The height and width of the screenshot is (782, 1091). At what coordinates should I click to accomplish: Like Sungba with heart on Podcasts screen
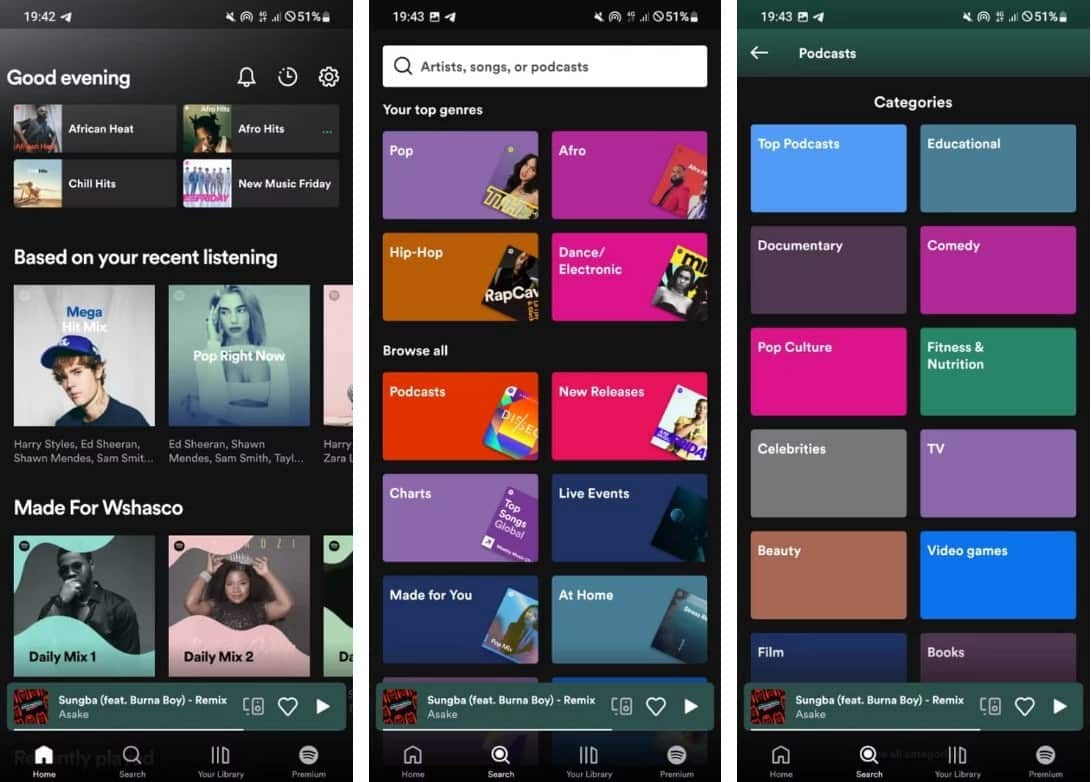1025,706
